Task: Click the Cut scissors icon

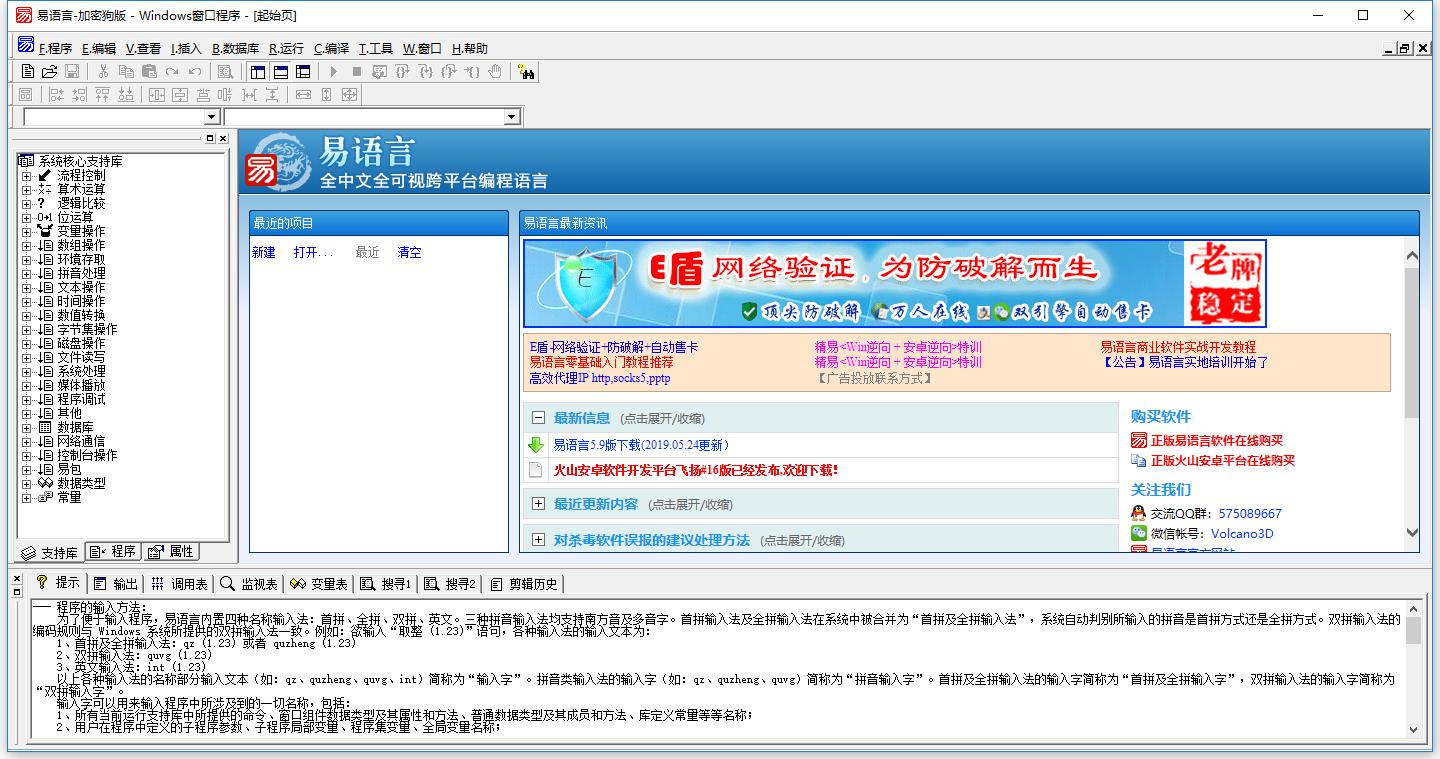Action: tap(103, 72)
